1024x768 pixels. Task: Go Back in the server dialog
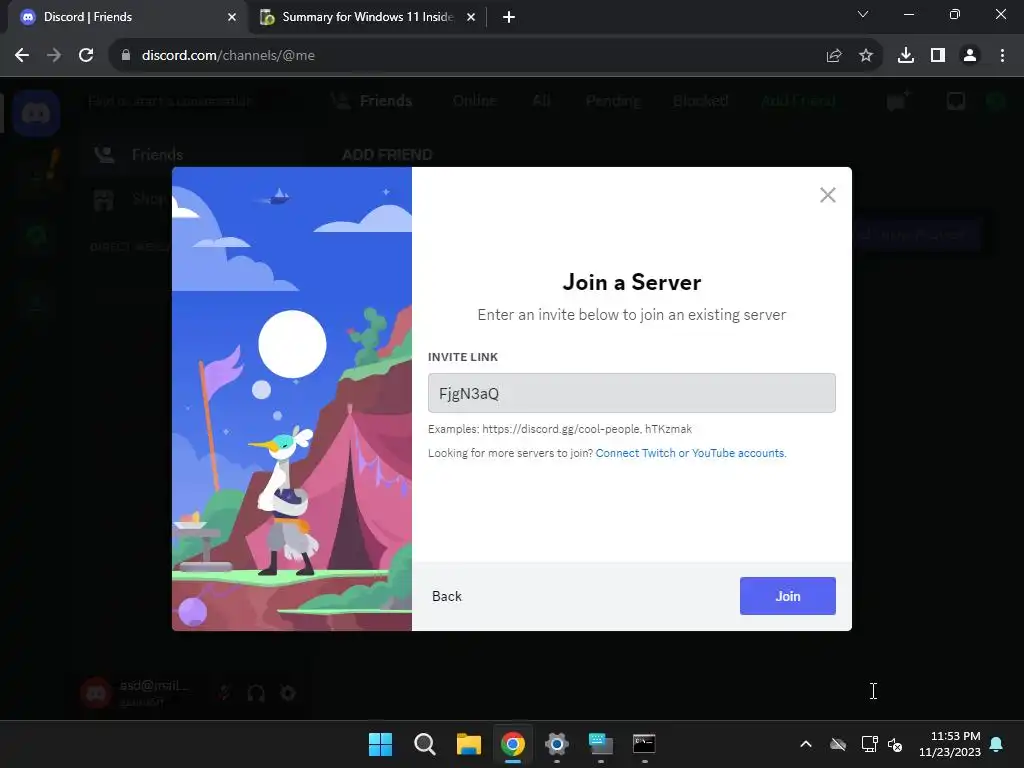point(447,596)
